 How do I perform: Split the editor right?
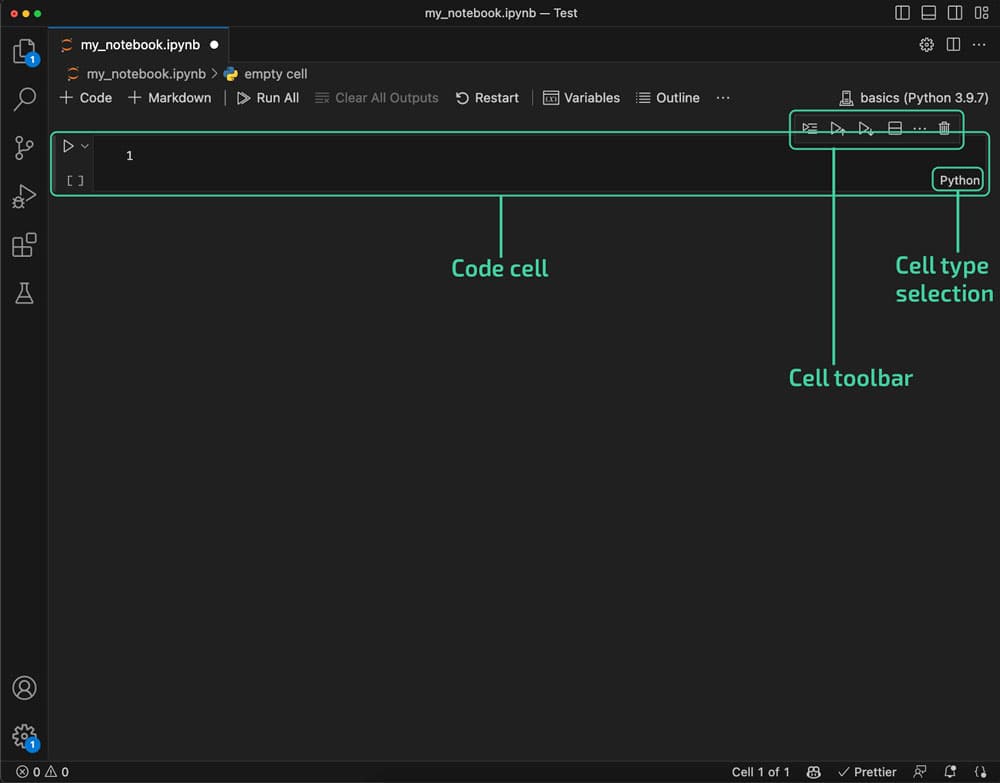[x=953, y=45]
